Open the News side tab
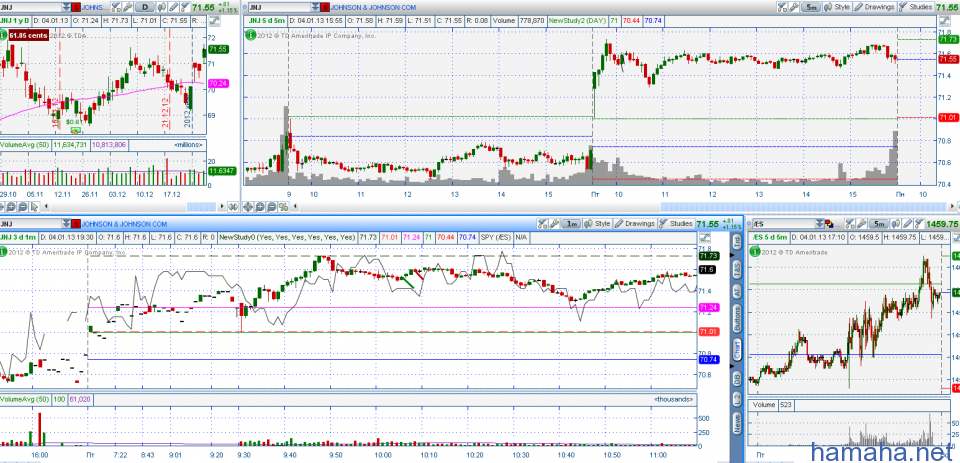The height and width of the screenshot is (463, 960). (737, 424)
